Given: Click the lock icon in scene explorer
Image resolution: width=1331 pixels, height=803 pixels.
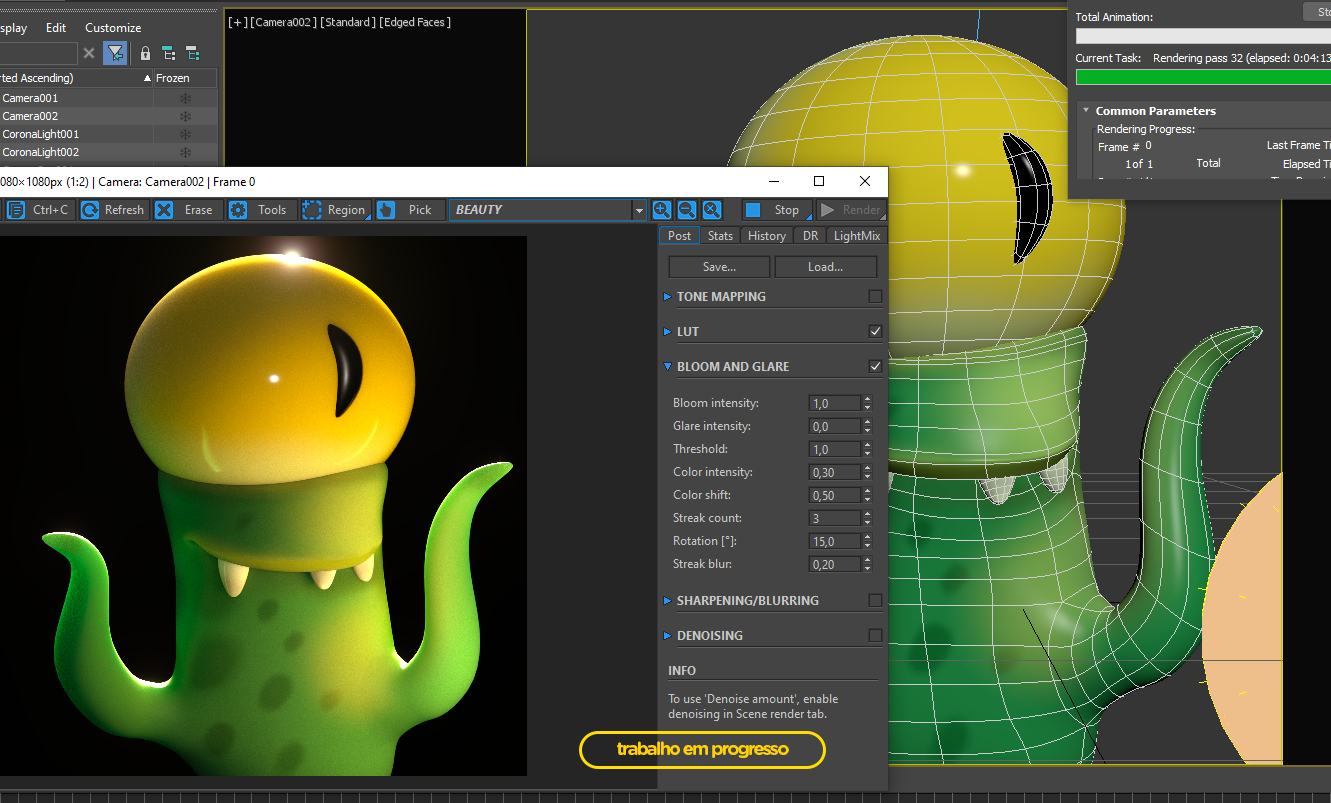Looking at the screenshot, I should point(145,53).
